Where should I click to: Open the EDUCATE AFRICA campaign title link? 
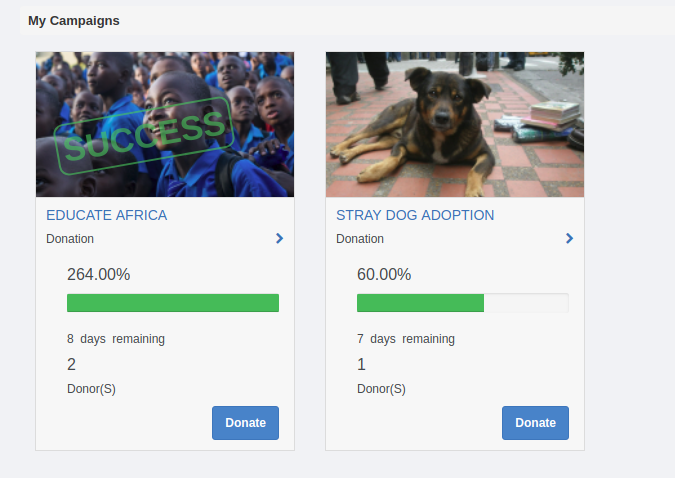coord(107,215)
